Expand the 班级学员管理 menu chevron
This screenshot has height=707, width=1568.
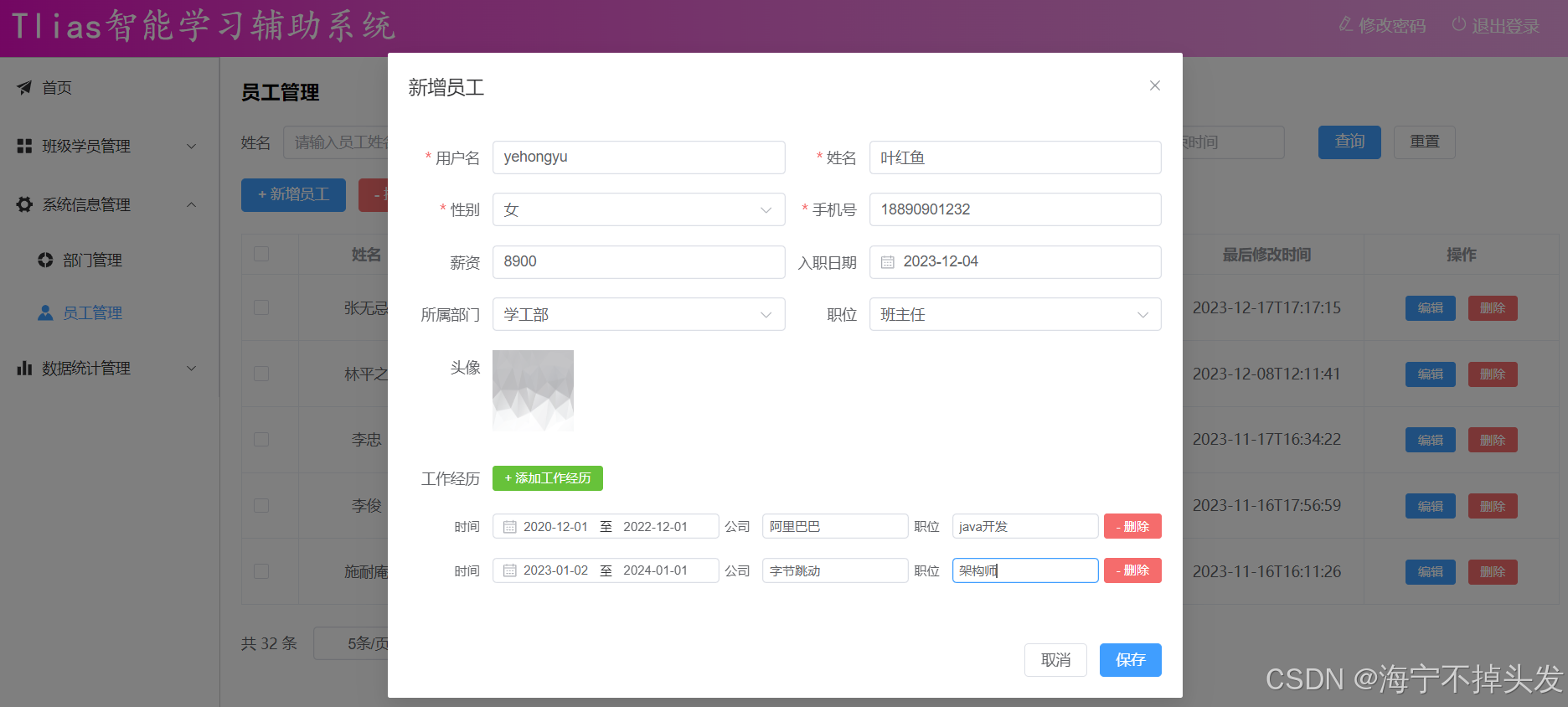coord(191,146)
